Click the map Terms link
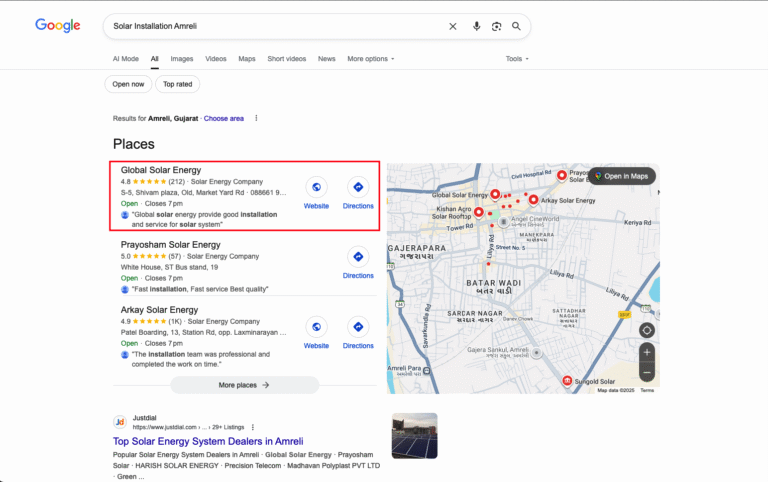 tap(647, 390)
